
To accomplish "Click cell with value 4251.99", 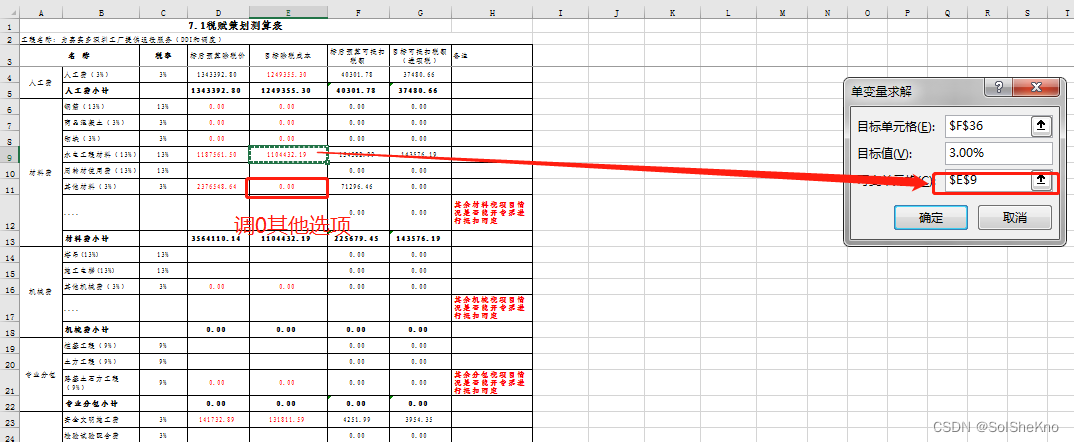I will 358,419.
